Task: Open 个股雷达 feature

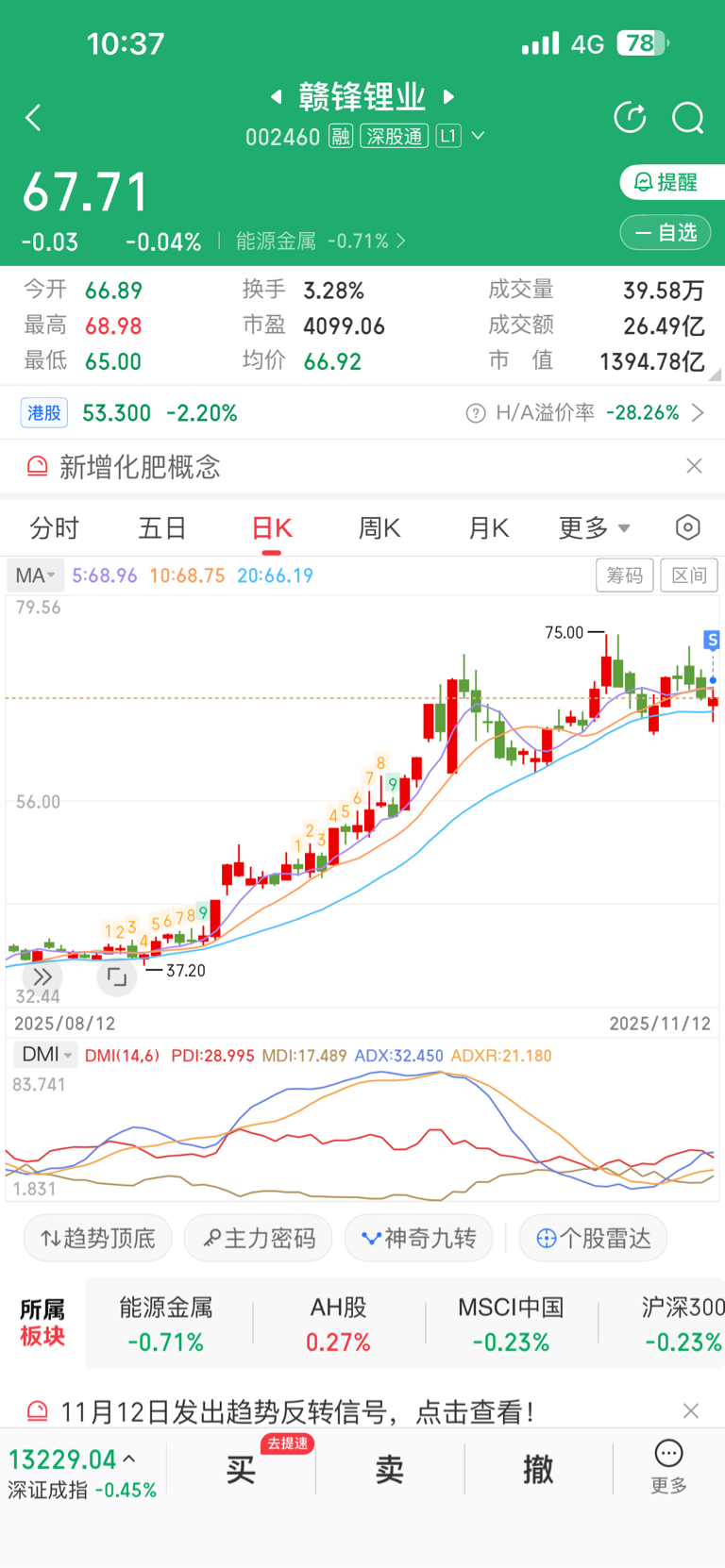Action: (594, 1238)
